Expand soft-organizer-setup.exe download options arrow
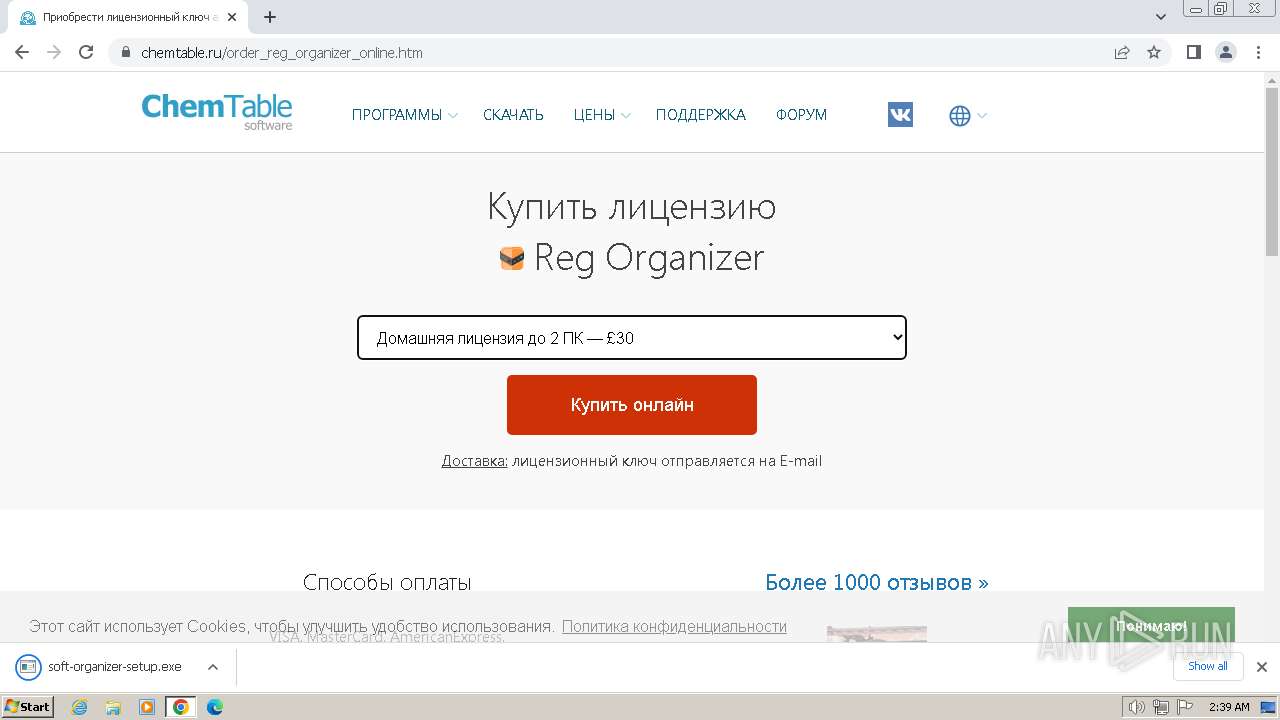This screenshot has width=1280, height=720. click(213, 667)
